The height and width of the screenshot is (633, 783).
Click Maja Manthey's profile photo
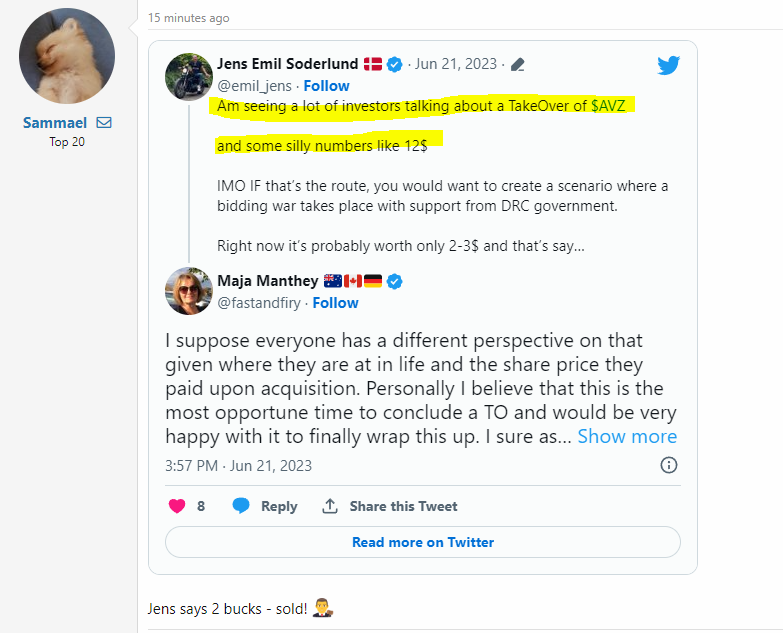[x=188, y=292]
